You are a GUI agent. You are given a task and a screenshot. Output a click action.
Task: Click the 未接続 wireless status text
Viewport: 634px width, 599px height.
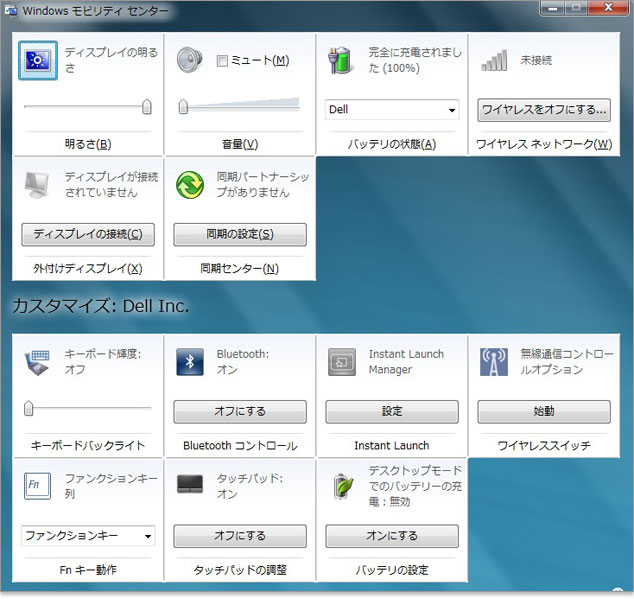pyautogui.click(x=536, y=60)
